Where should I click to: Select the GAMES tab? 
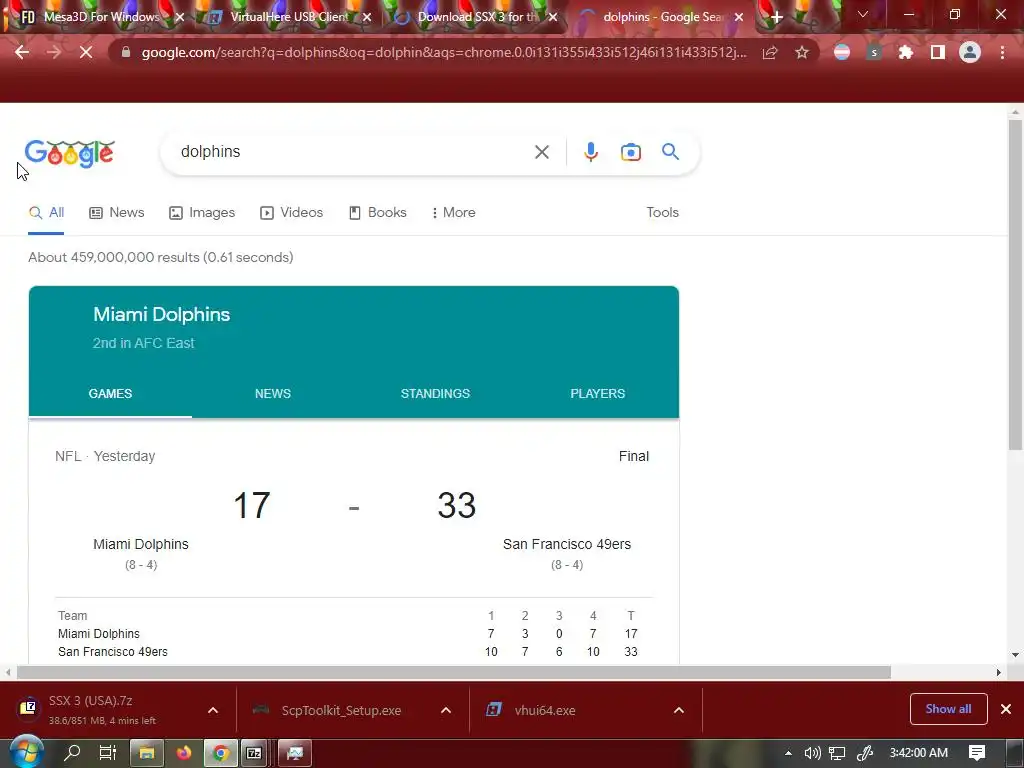tap(110, 393)
